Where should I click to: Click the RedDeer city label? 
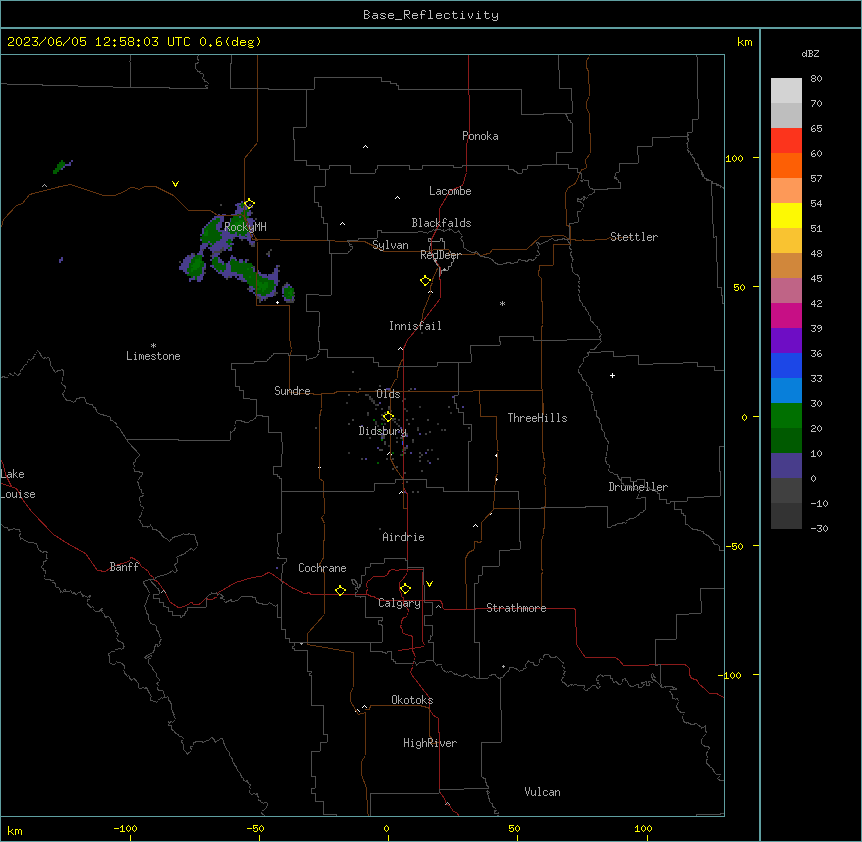click(440, 255)
